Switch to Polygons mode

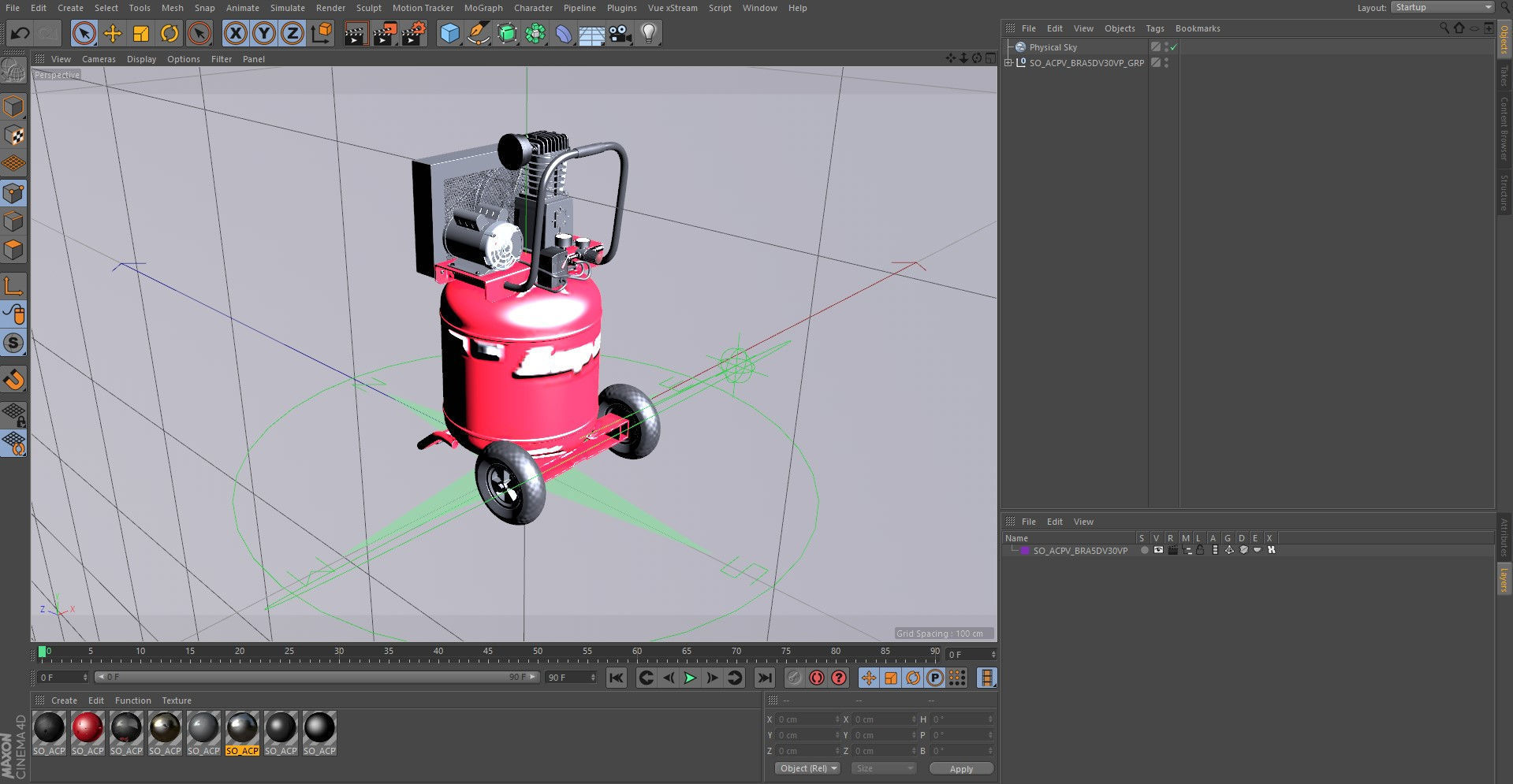pos(13,251)
